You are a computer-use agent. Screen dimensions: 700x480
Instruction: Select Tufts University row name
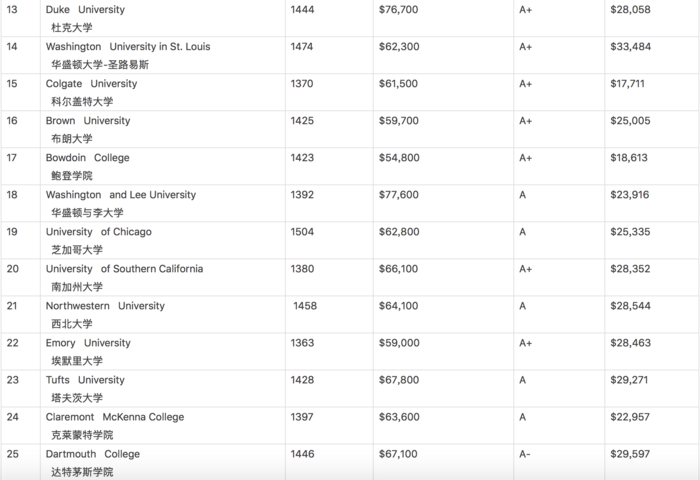click(x=85, y=380)
